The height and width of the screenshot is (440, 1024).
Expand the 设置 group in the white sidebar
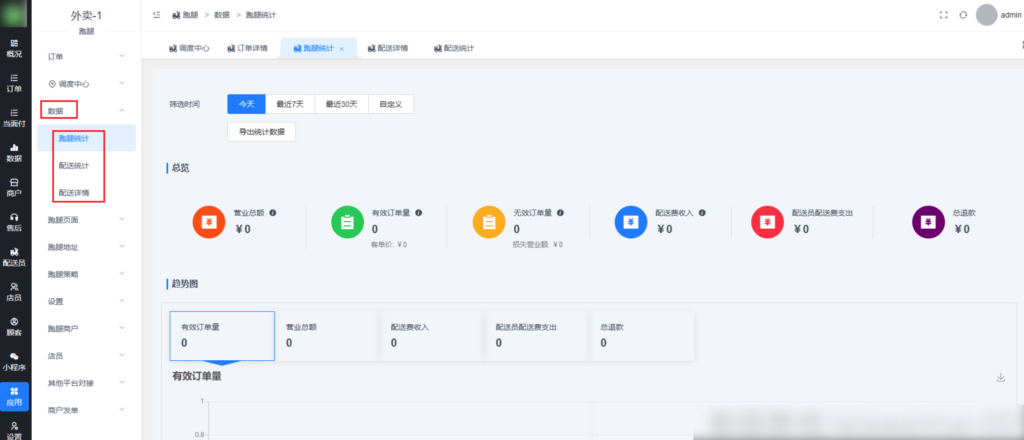click(x=86, y=302)
